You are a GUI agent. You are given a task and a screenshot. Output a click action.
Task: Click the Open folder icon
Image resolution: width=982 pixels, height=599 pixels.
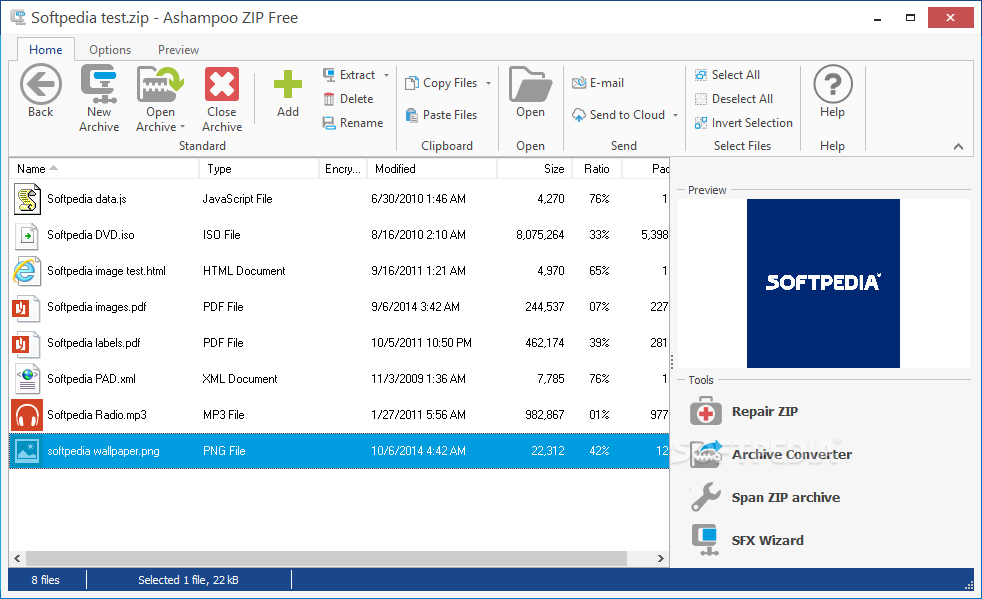(x=530, y=85)
